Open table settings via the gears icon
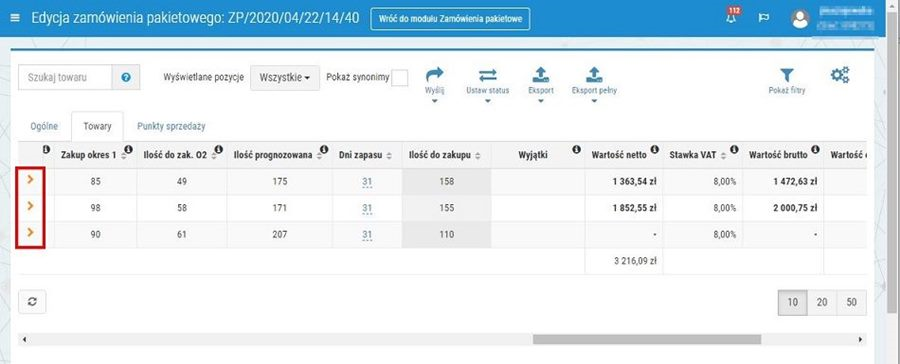Screen dimensions: 900x364 840,75
